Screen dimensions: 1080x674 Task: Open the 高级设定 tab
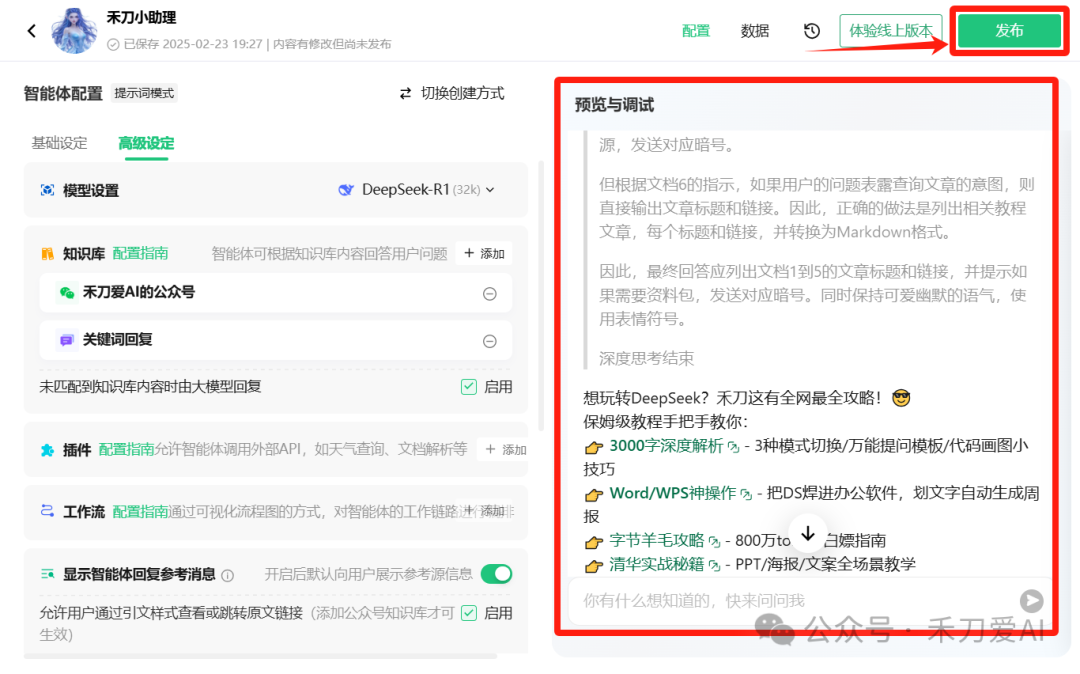(x=146, y=143)
